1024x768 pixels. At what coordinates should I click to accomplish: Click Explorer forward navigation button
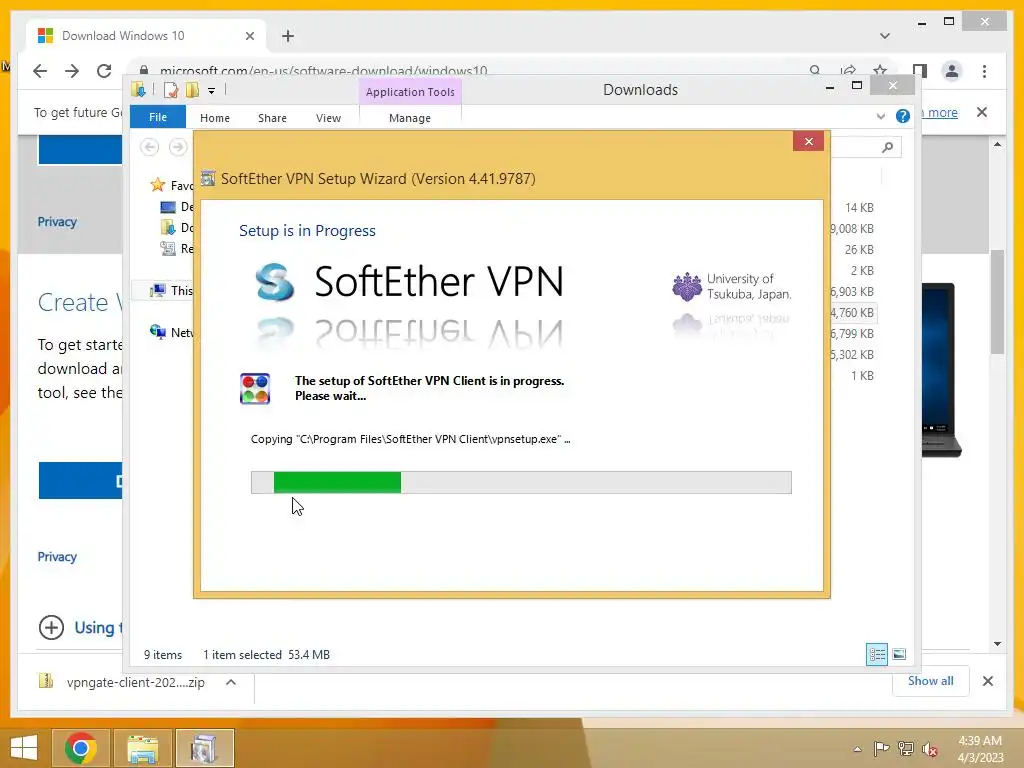[x=178, y=147]
